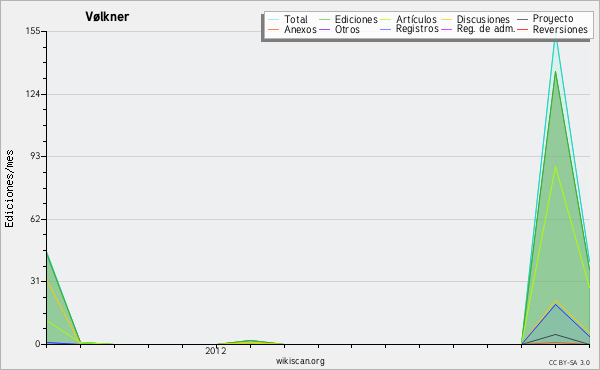Click the Otros legend label

click(347, 29)
